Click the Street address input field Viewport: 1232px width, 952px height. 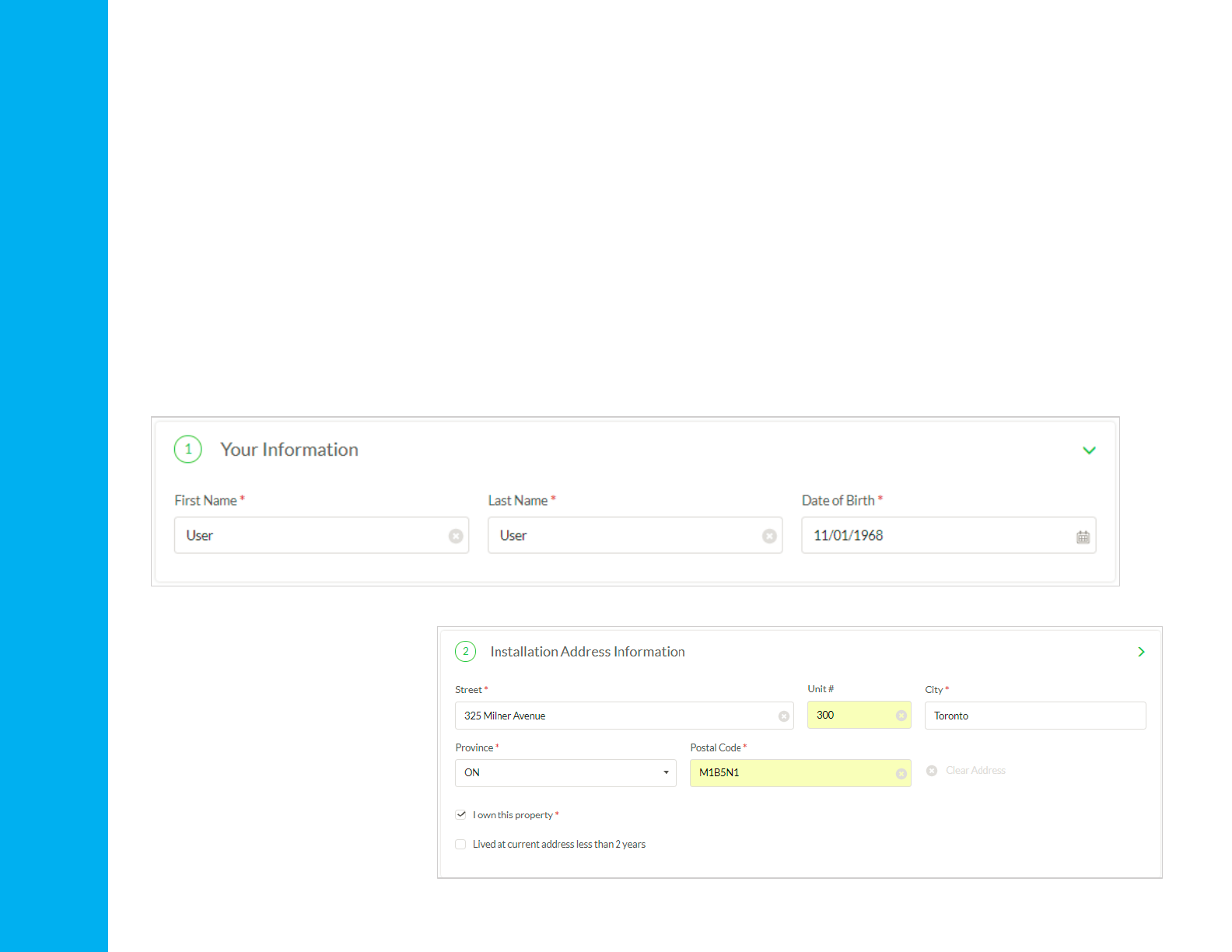[x=614, y=716]
